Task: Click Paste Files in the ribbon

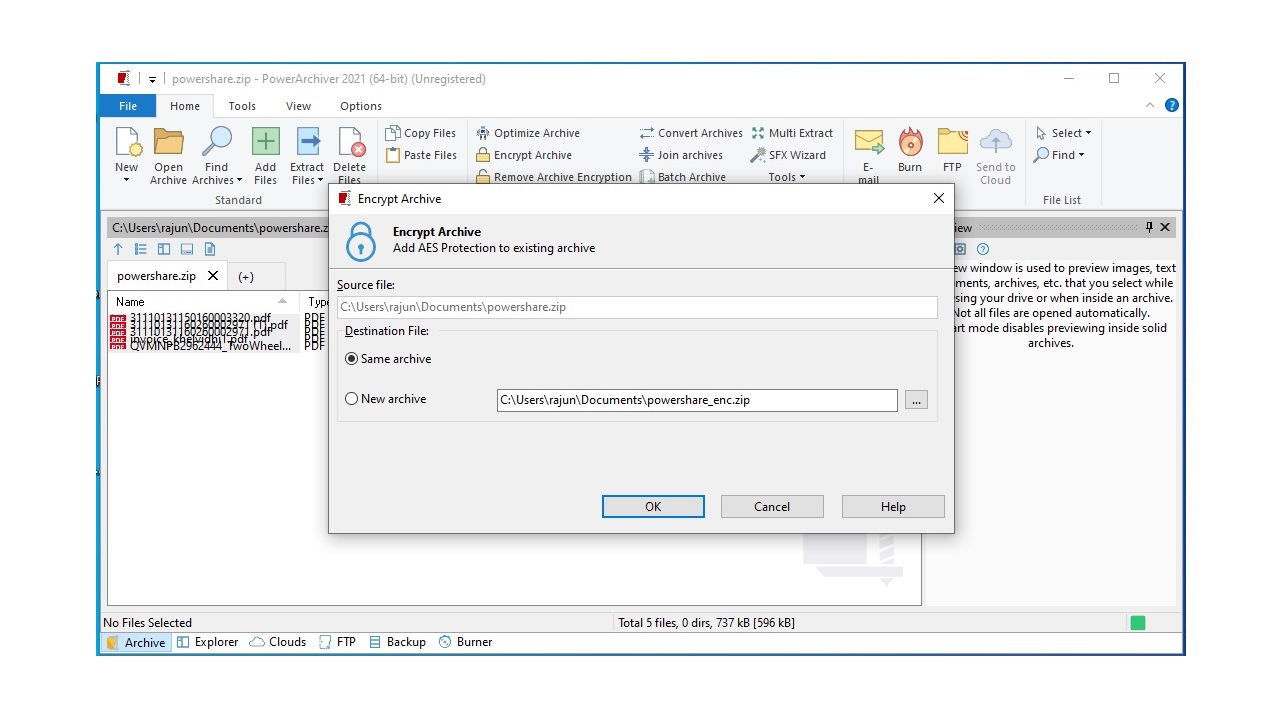Action: [421, 155]
